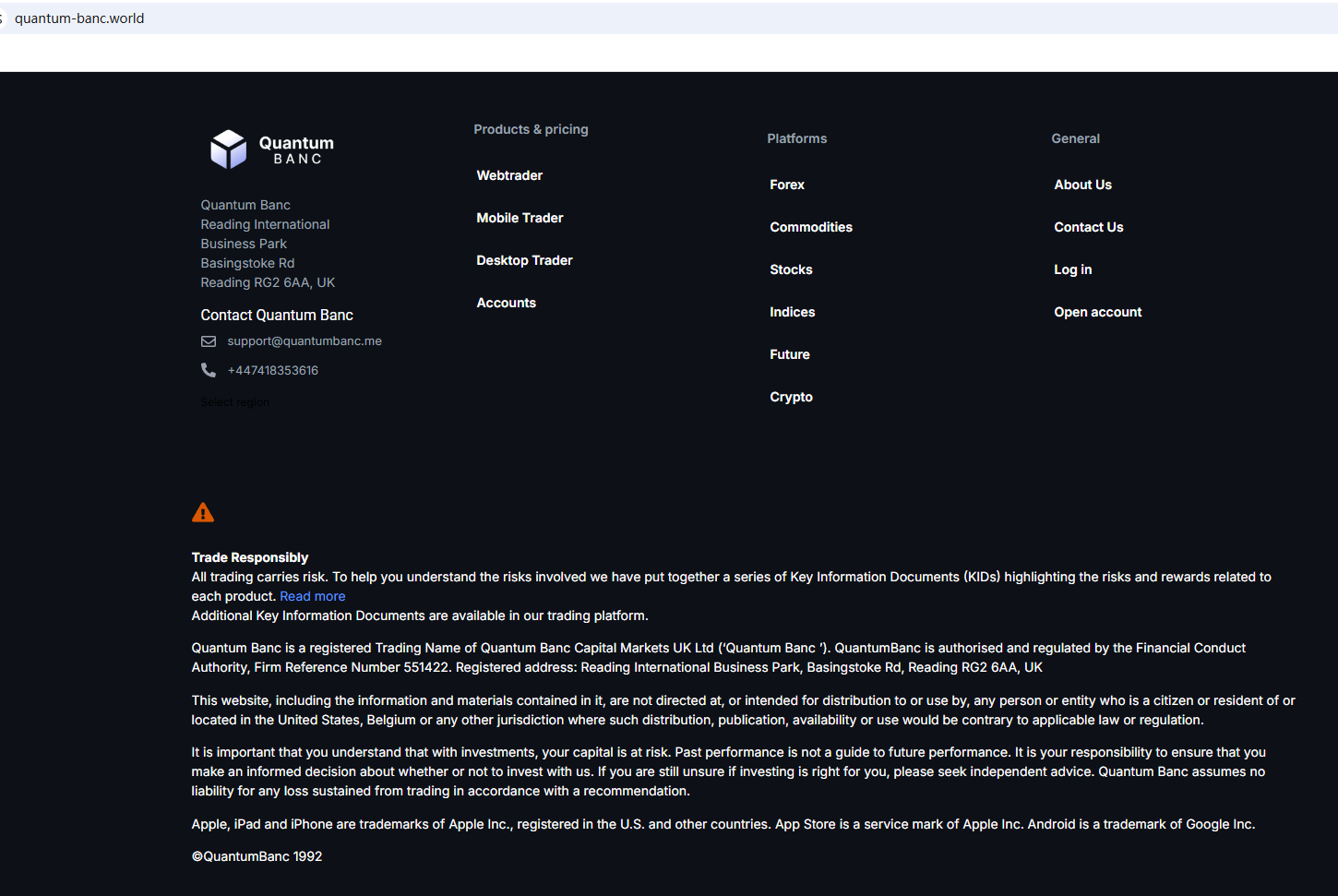Click the orange warning triangle icon
Image resolution: width=1338 pixels, height=896 pixels.
coord(203,513)
